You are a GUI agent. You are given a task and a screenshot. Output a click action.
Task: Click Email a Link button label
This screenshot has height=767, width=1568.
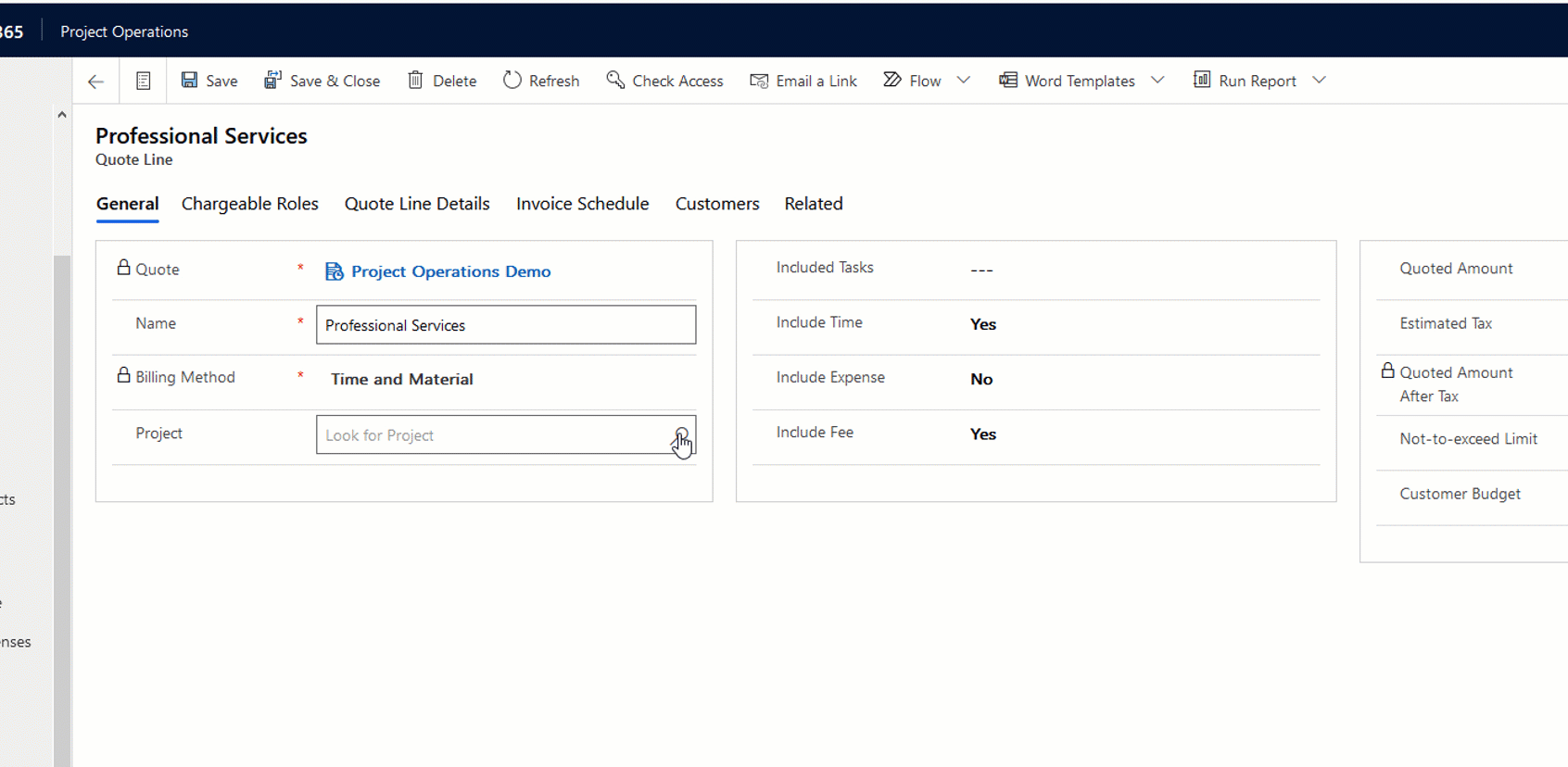(x=816, y=82)
